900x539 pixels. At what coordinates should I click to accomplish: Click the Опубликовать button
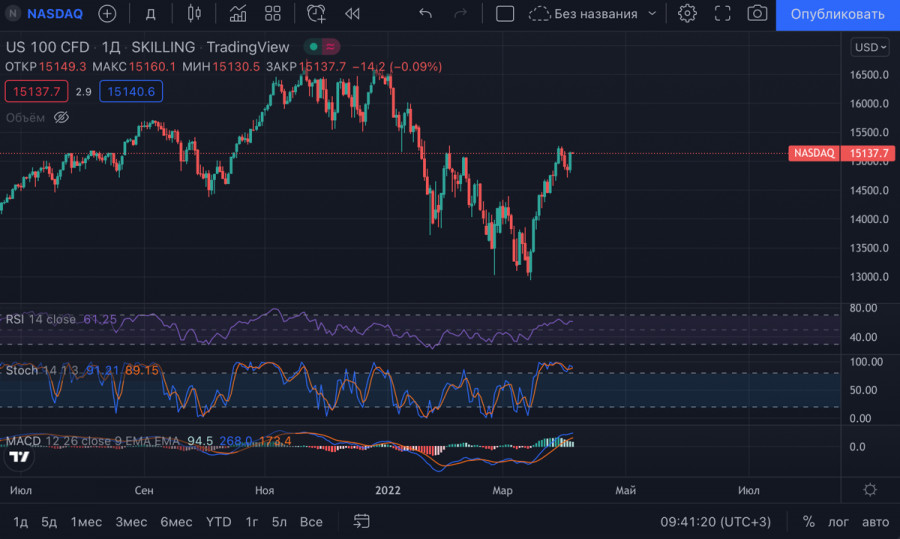837,14
